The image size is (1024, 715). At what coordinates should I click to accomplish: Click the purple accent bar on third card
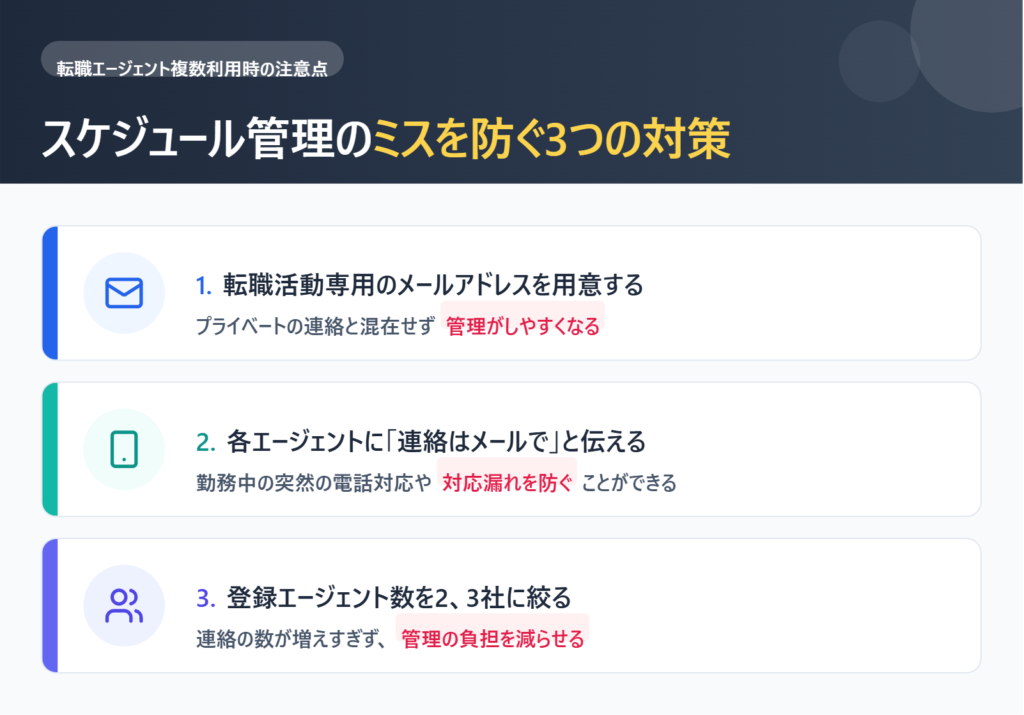point(50,605)
